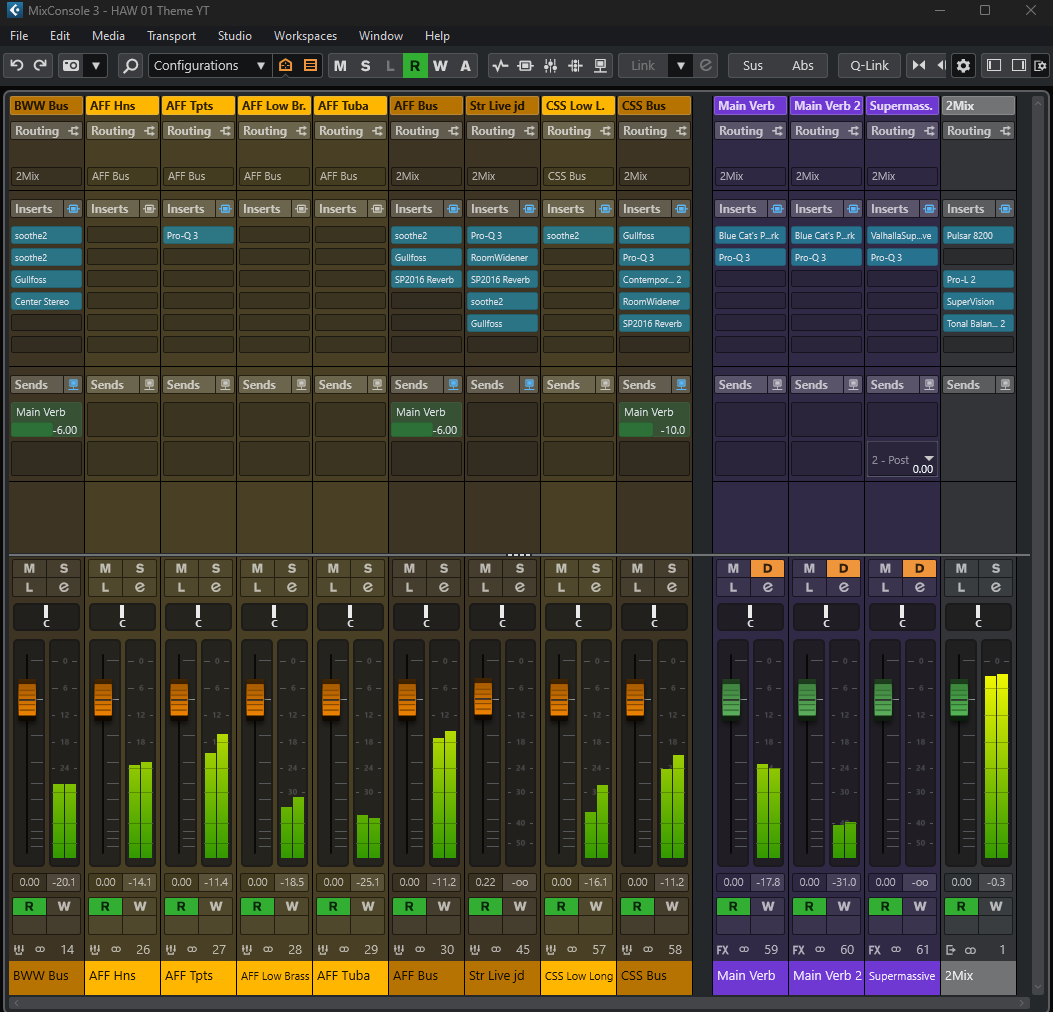Screen dimensions: 1053x1012
Task: Mute the BWW Bus channel
Action: pyautogui.click(x=29, y=568)
